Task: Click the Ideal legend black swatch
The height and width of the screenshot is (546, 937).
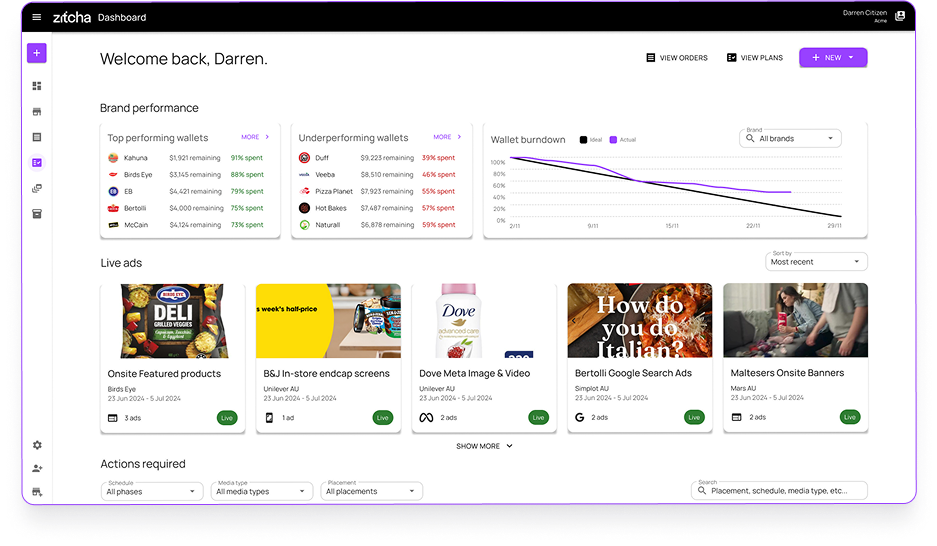Action: (x=583, y=140)
